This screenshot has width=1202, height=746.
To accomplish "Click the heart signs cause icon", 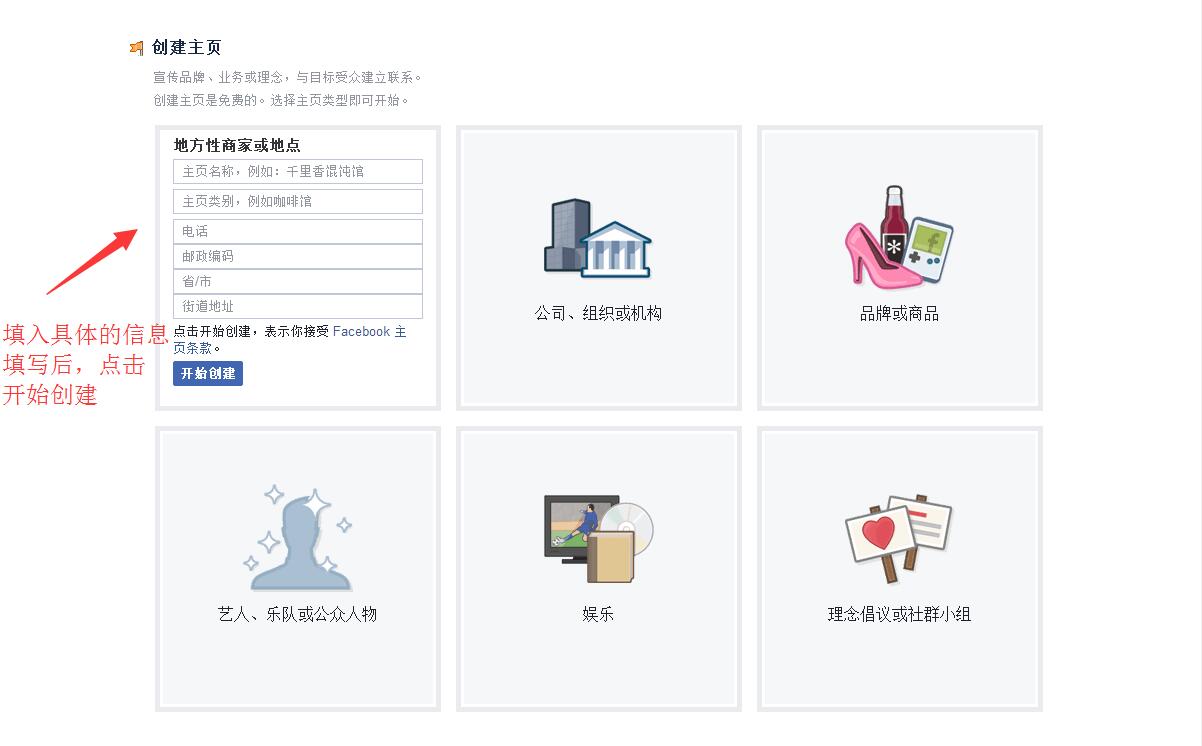I will coord(899,539).
